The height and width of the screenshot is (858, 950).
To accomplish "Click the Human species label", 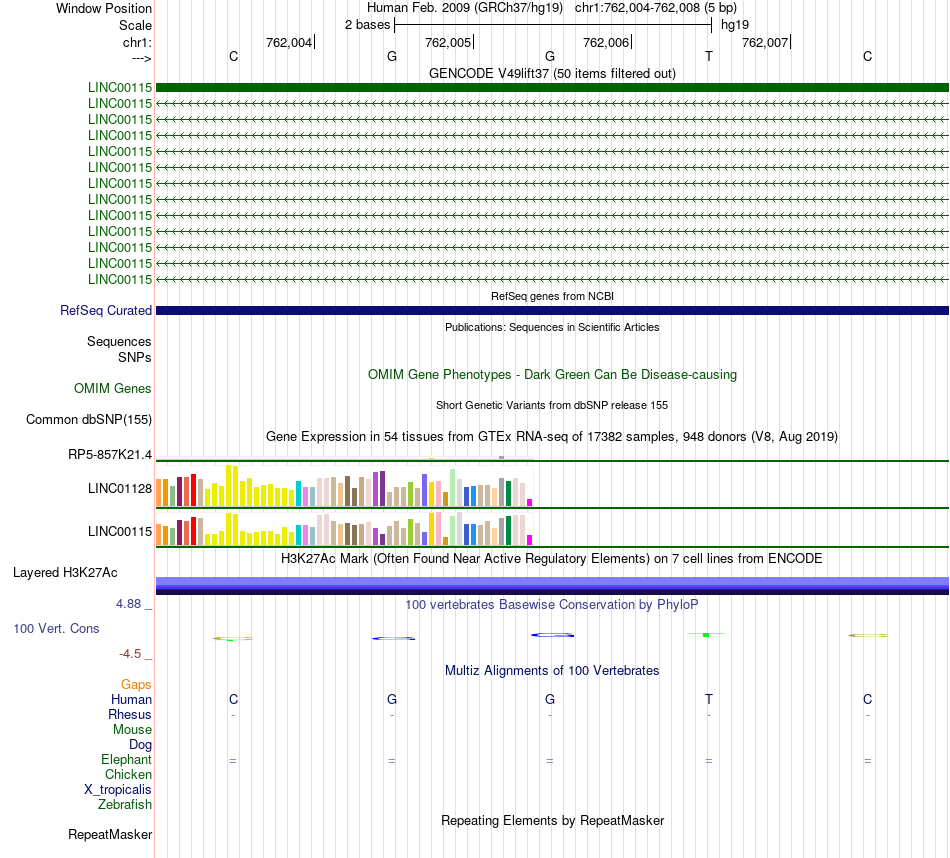I will point(131,699).
